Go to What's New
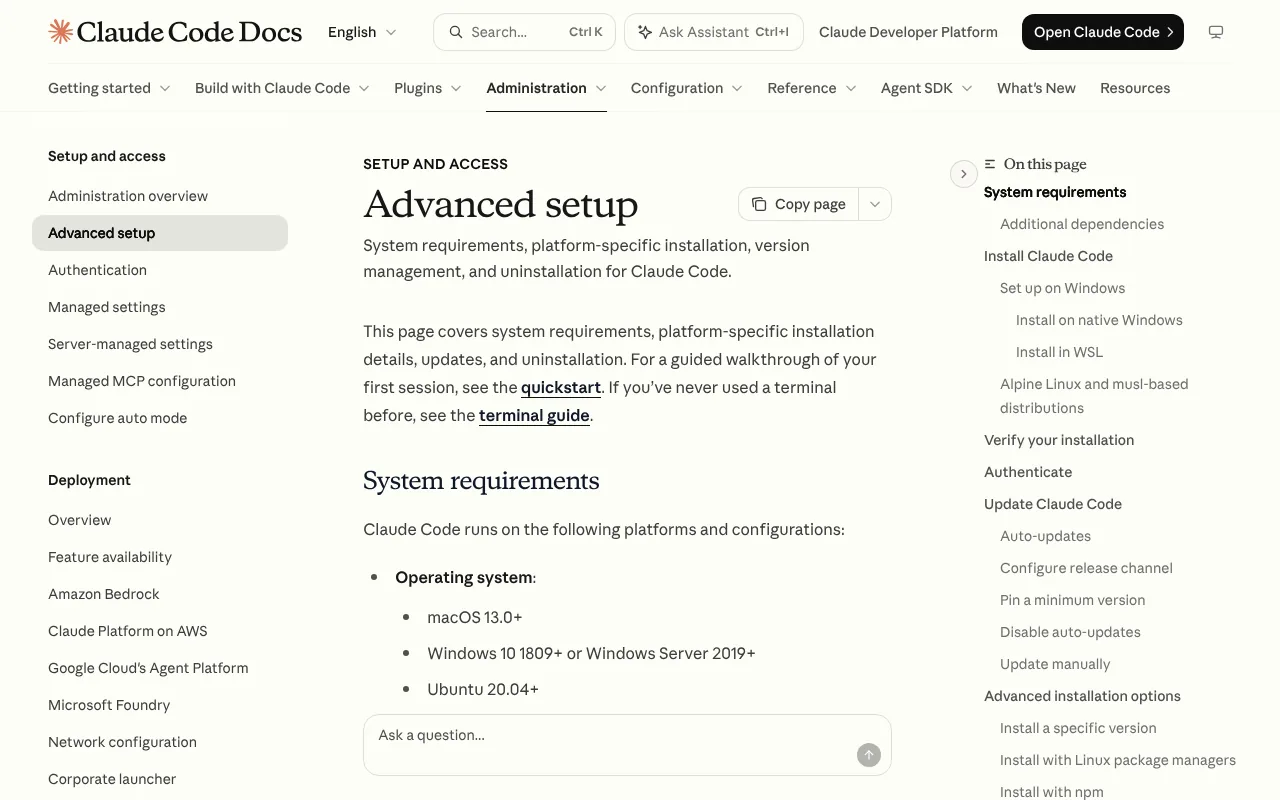The width and height of the screenshot is (1280, 800). coord(1036,88)
